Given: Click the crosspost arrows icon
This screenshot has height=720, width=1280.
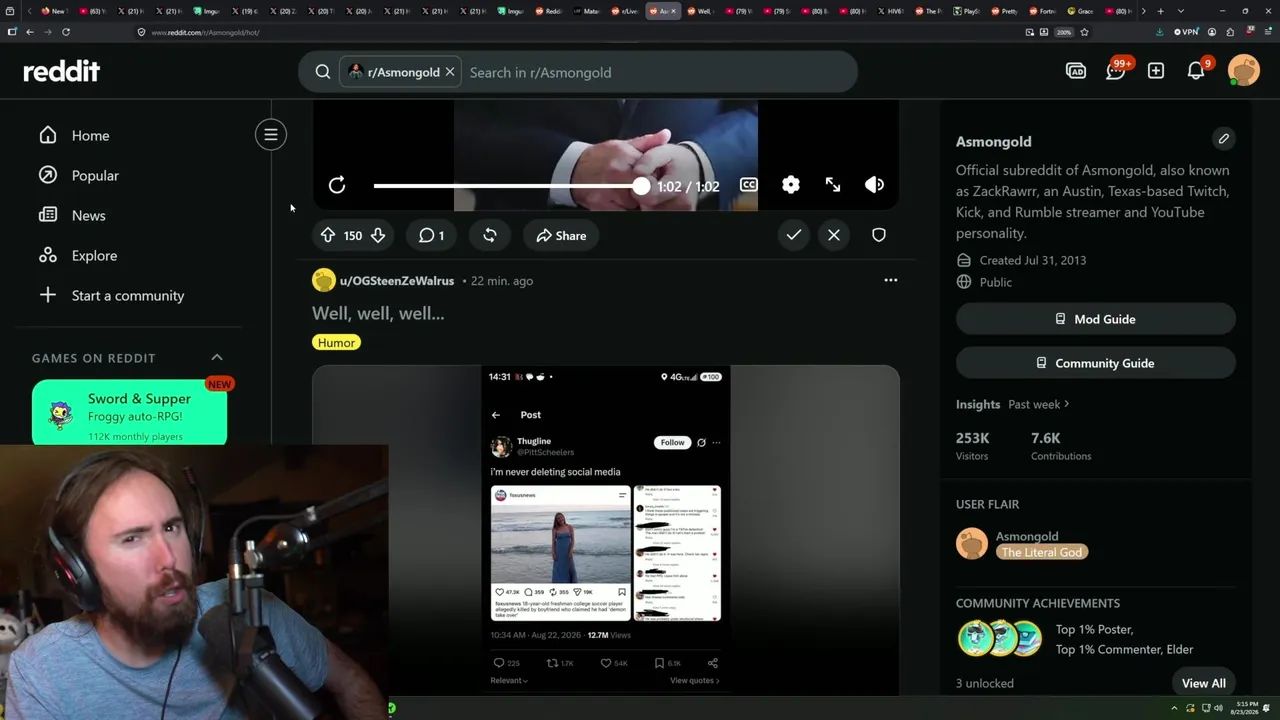Looking at the screenshot, I should click(x=490, y=235).
